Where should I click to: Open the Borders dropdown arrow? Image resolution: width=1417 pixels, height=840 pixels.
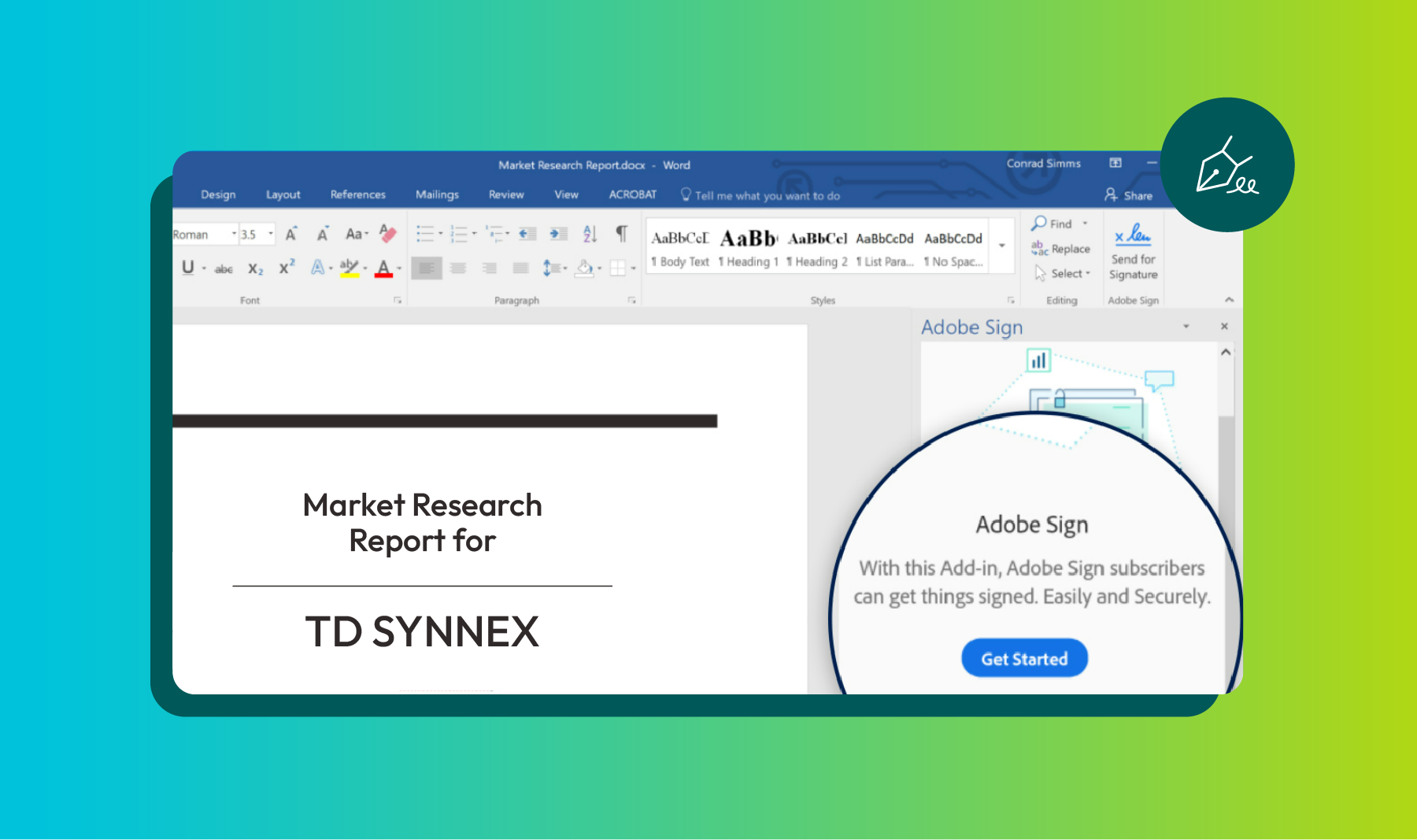(x=633, y=268)
